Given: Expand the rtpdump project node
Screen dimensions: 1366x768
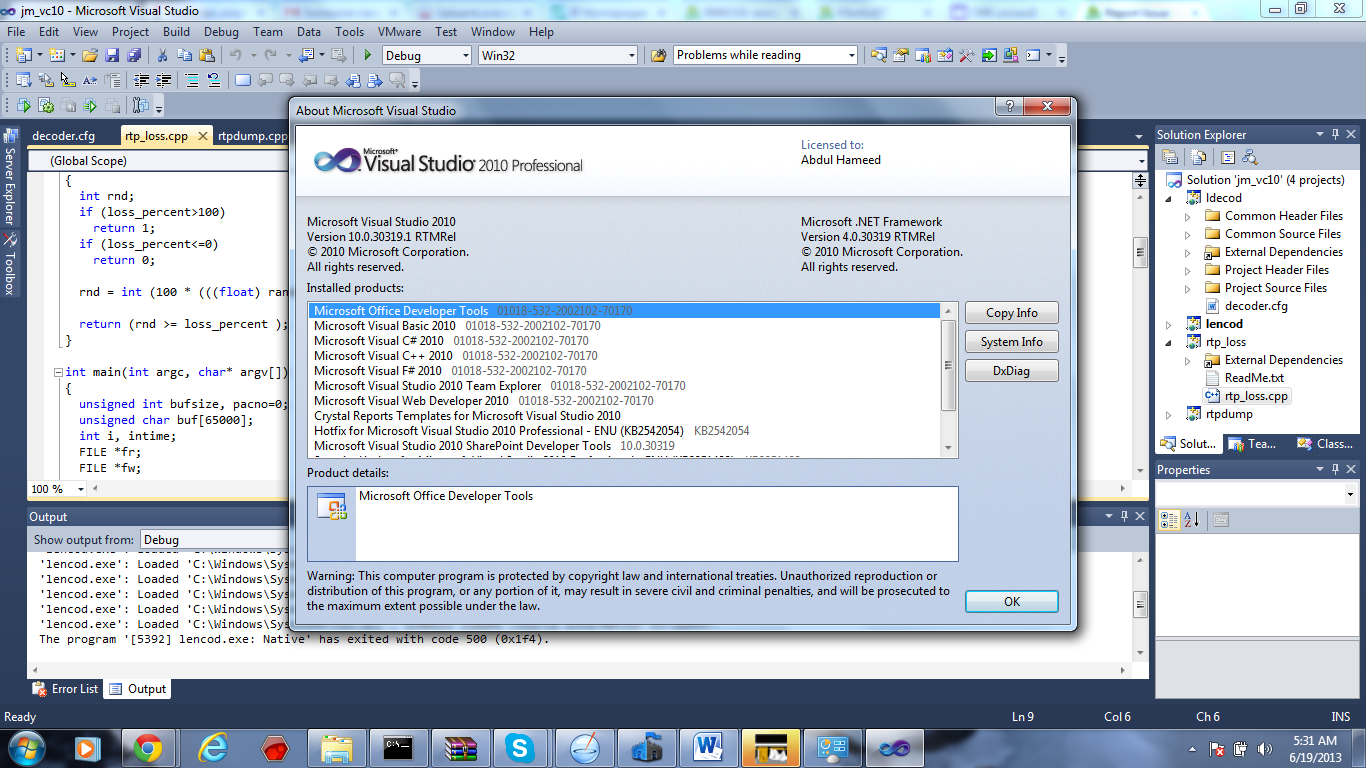Looking at the screenshot, I should pos(1170,414).
